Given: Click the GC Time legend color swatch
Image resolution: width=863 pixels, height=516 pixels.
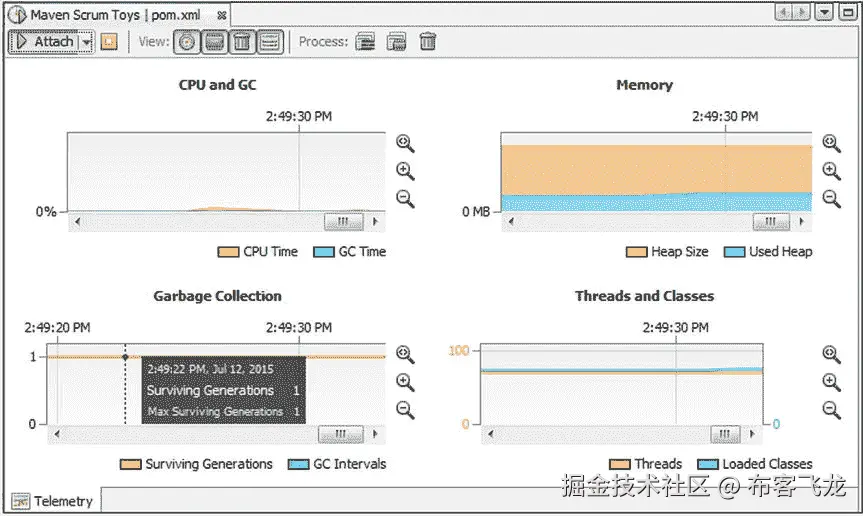Looking at the screenshot, I should pos(324,252).
